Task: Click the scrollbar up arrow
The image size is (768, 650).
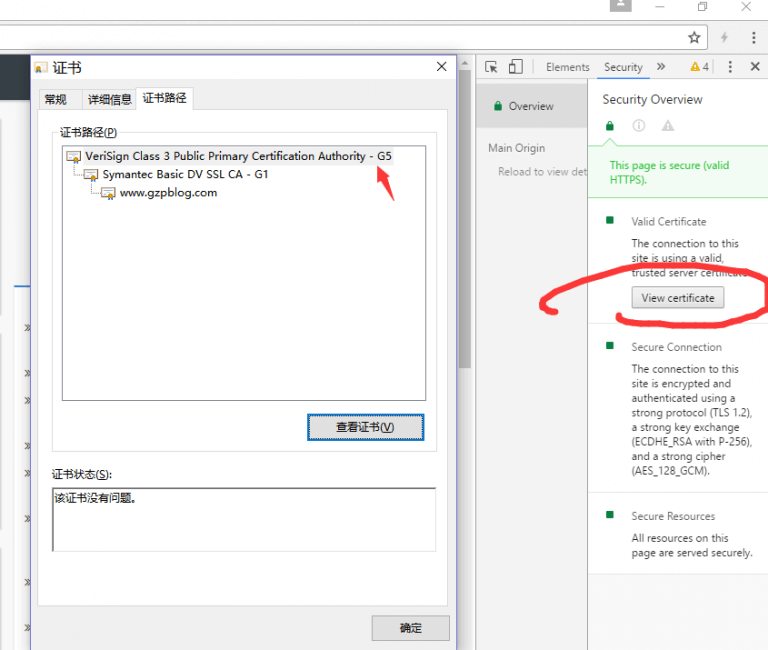Action: click(x=465, y=63)
